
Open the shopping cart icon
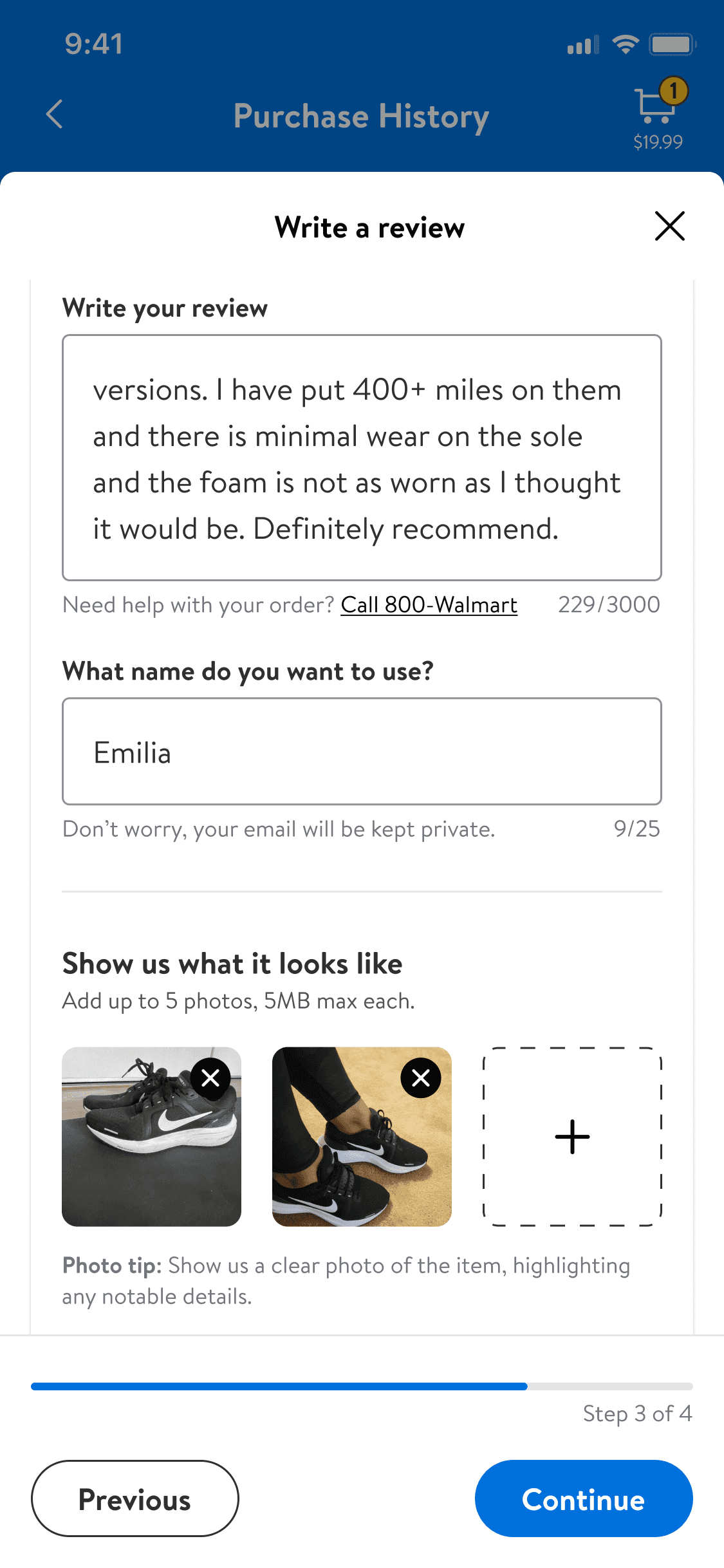coord(654,106)
